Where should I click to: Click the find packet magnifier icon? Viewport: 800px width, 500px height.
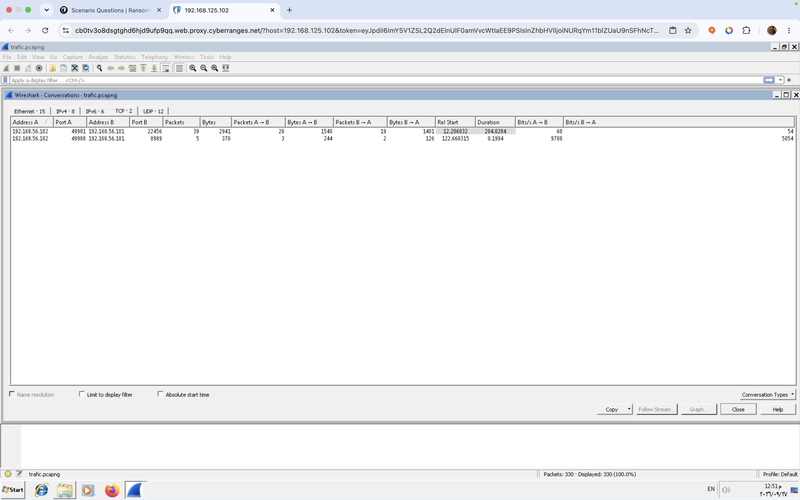[99, 68]
